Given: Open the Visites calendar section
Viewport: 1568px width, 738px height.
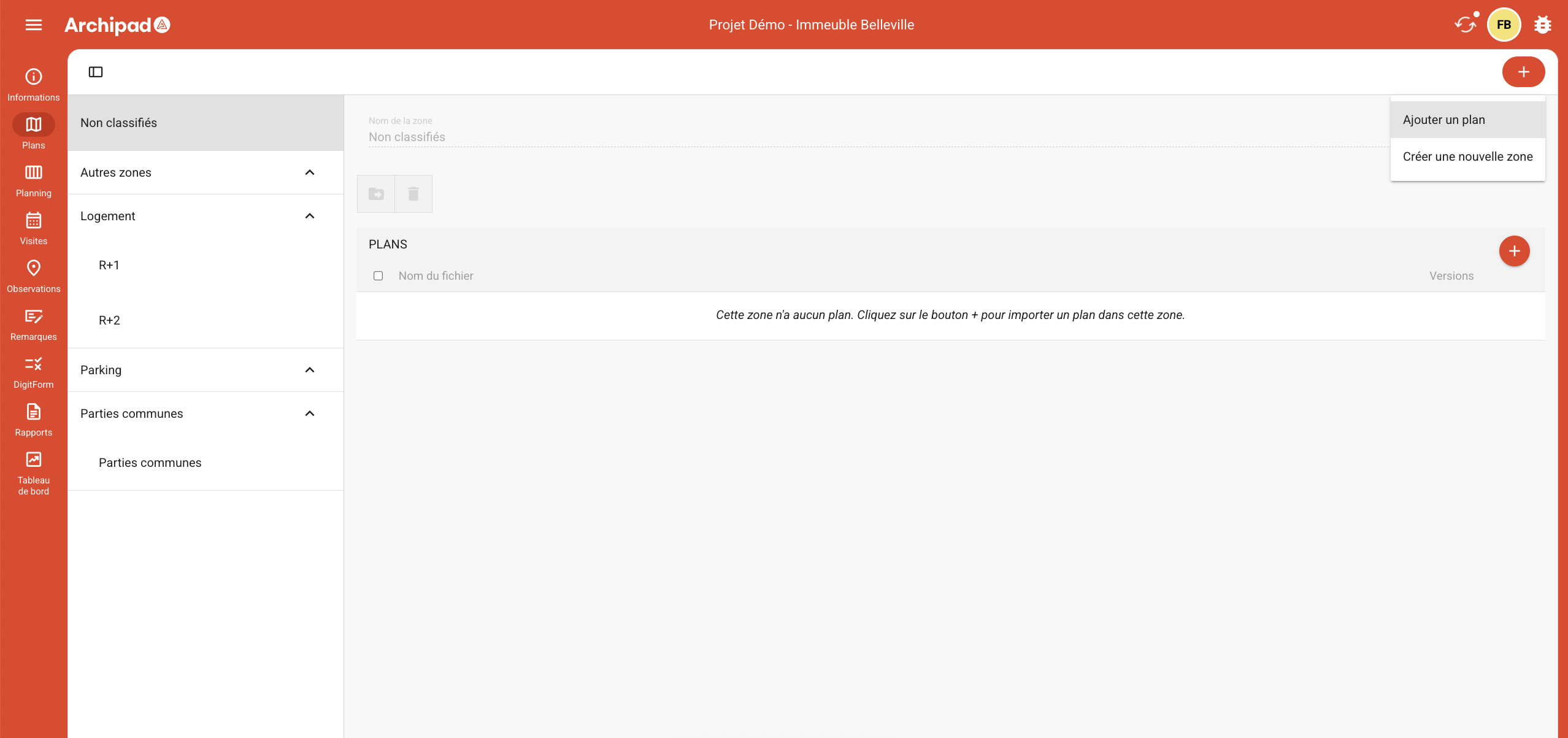Looking at the screenshot, I should 33,228.
